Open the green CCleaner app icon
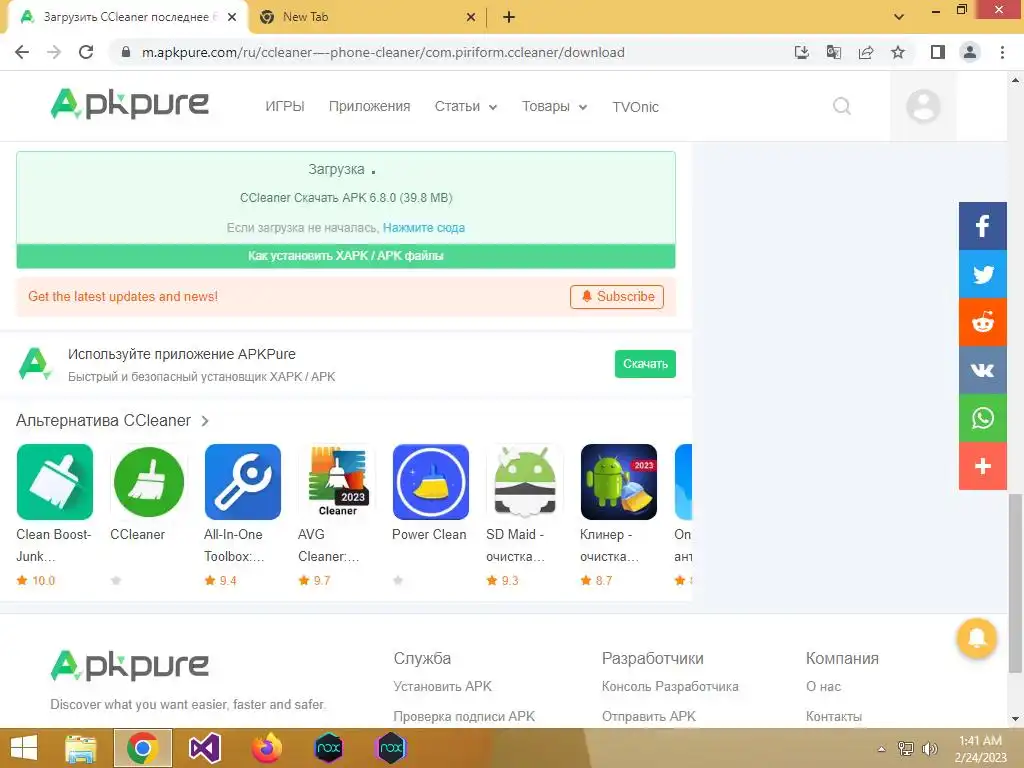The width and height of the screenshot is (1024, 768). tap(149, 482)
